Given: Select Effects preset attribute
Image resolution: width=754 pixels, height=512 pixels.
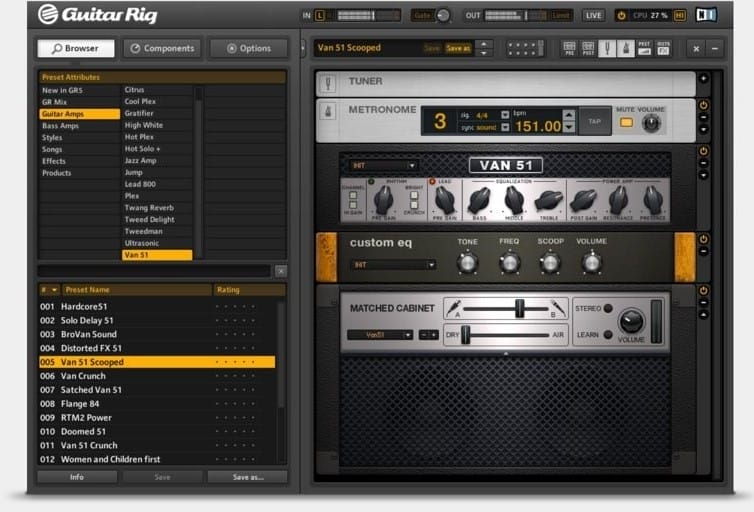Looking at the screenshot, I should coord(80,161).
